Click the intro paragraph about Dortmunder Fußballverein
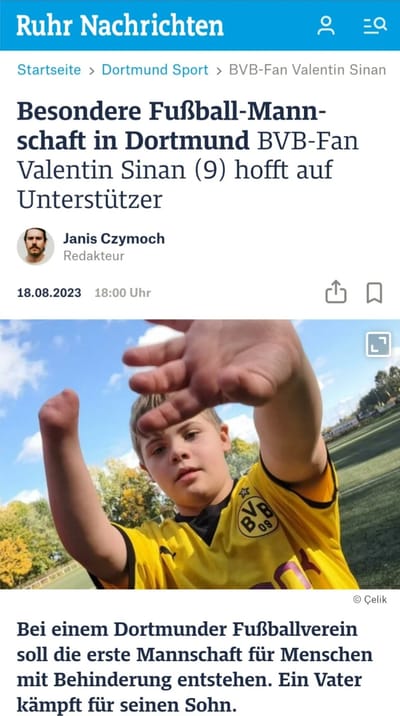This screenshot has height=716, width=400. click(x=195, y=667)
